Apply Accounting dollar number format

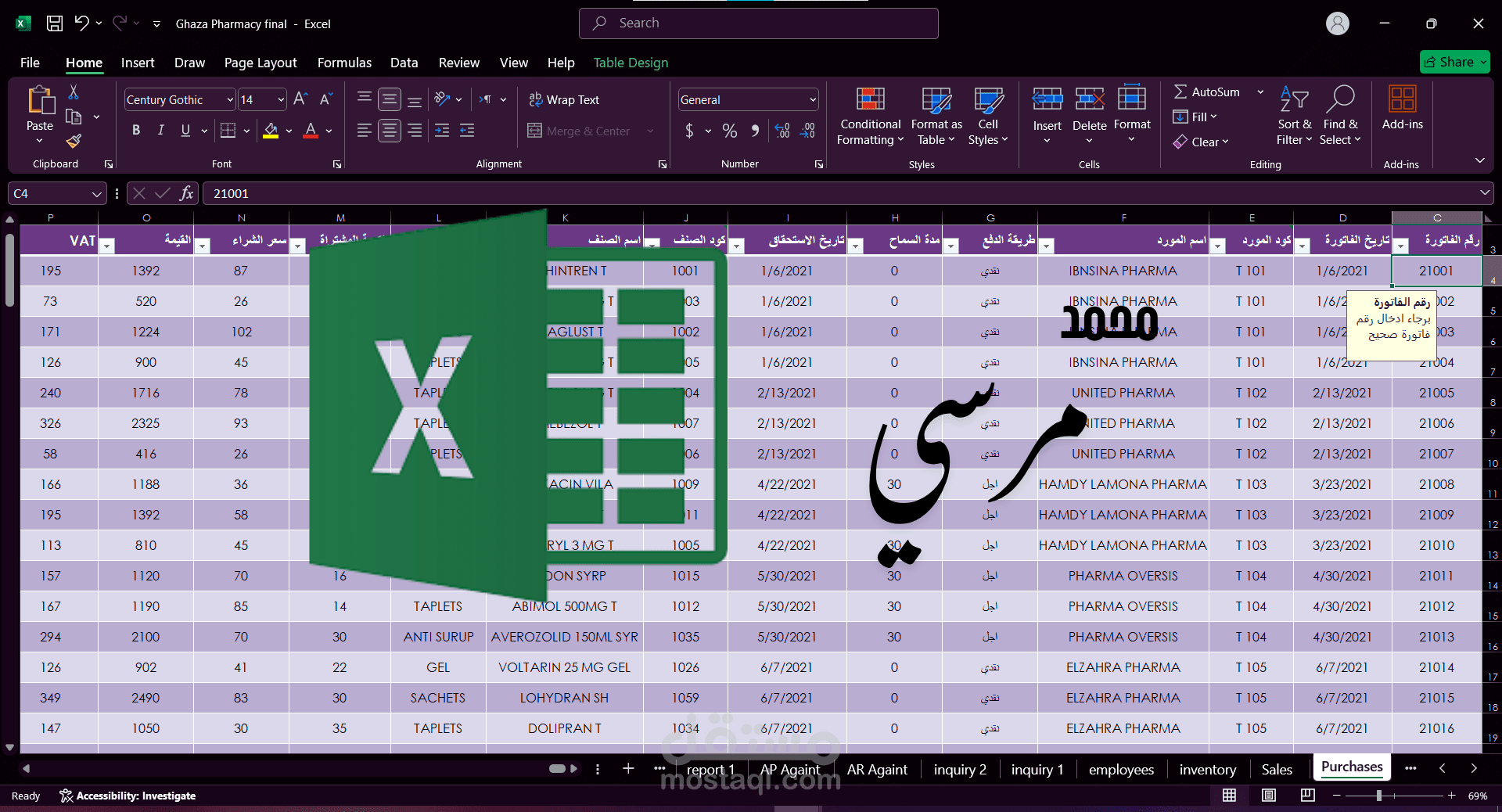pos(689,131)
